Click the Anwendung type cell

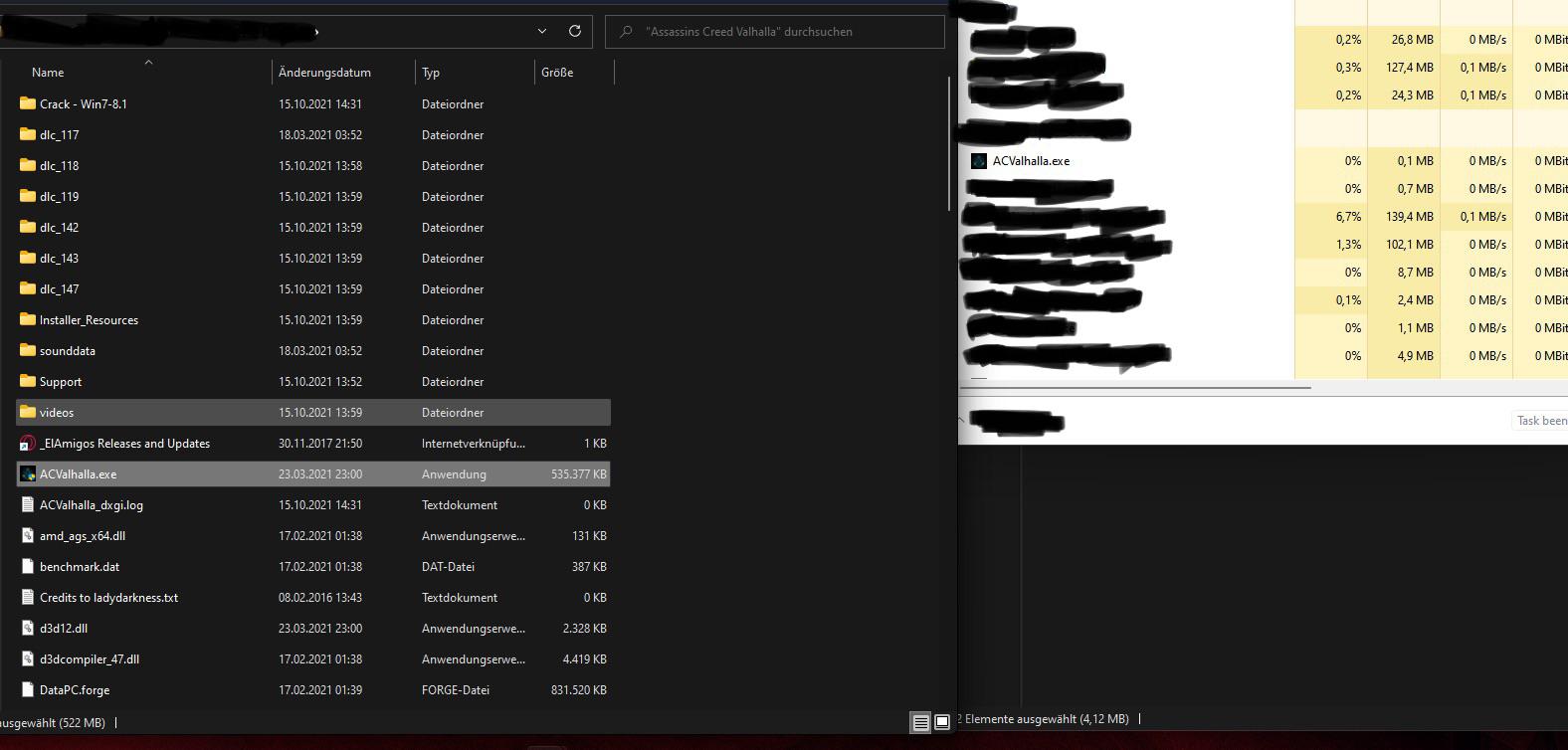pyautogui.click(x=454, y=474)
